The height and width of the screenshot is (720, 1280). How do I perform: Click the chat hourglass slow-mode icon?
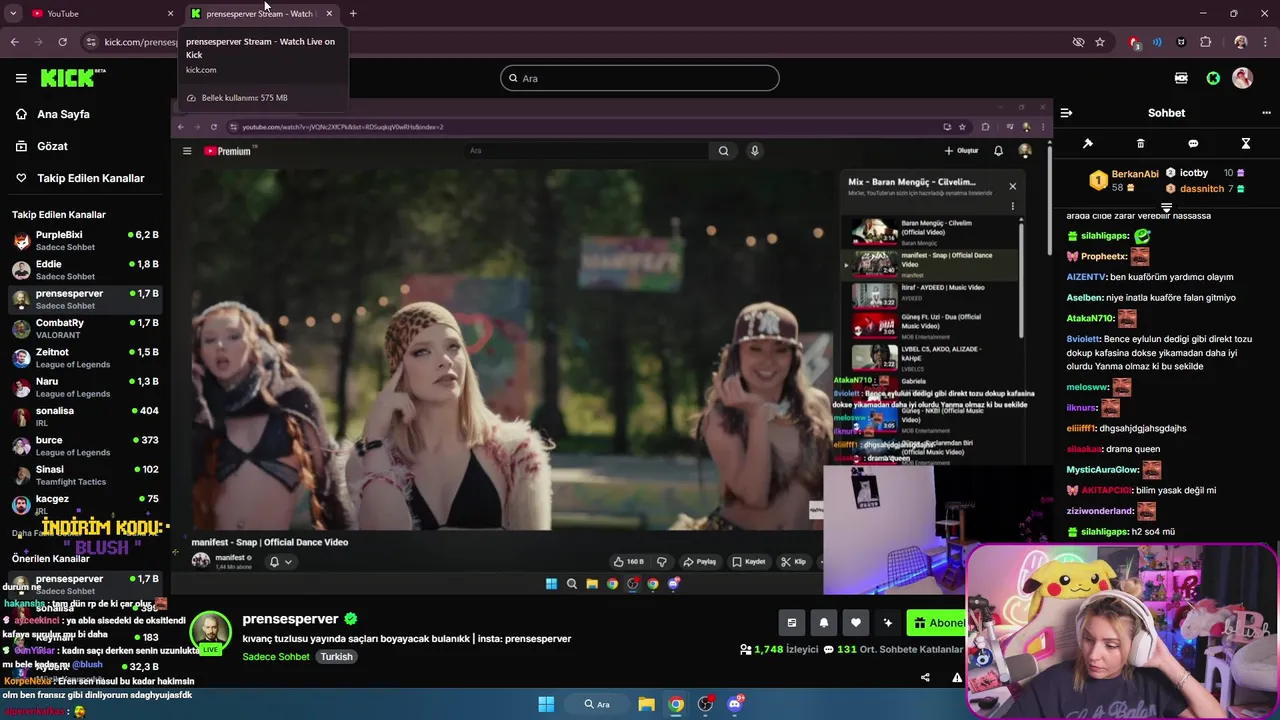click(1246, 144)
